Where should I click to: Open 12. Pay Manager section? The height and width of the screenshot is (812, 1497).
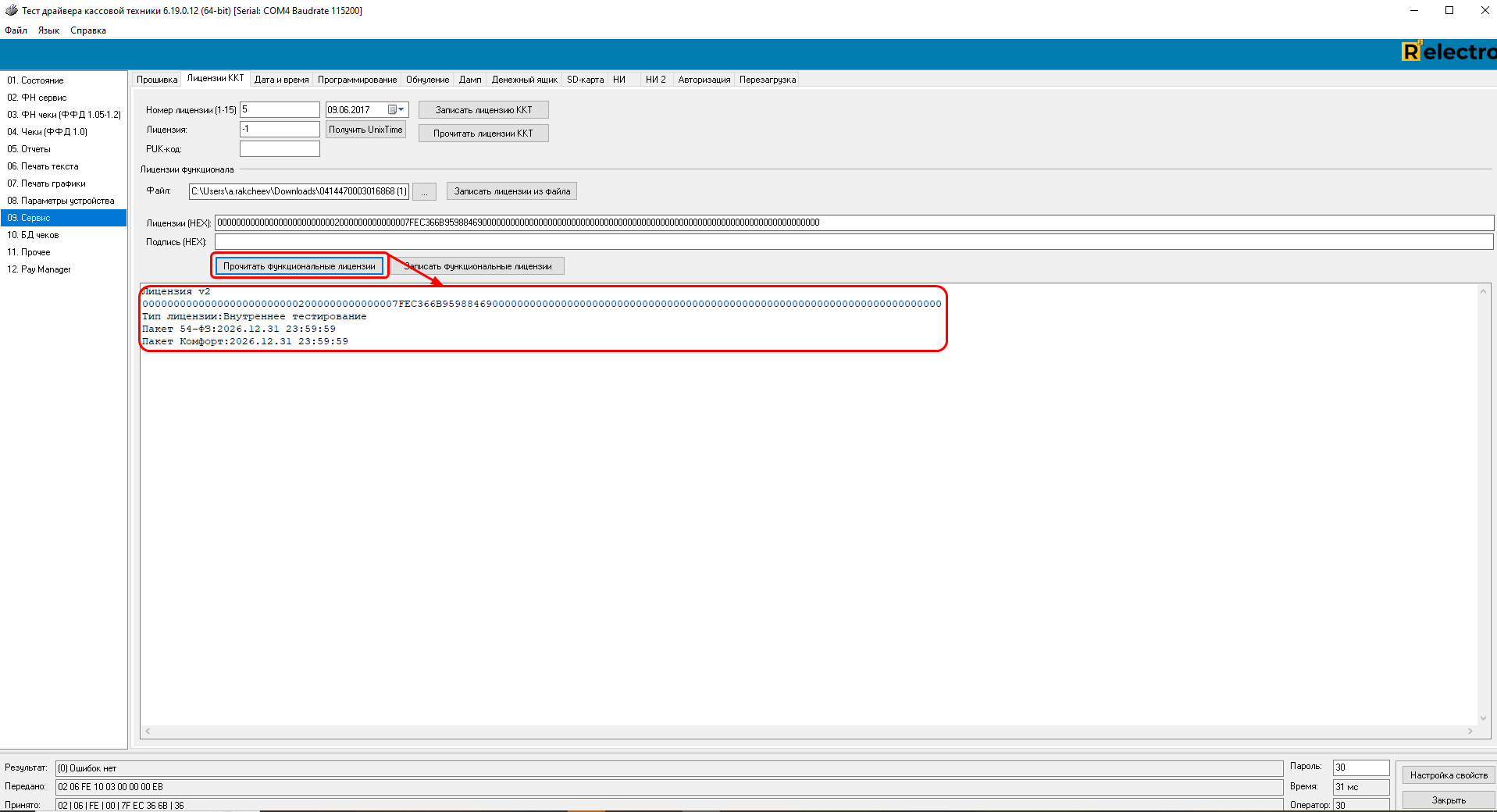[x=39, y=269]
